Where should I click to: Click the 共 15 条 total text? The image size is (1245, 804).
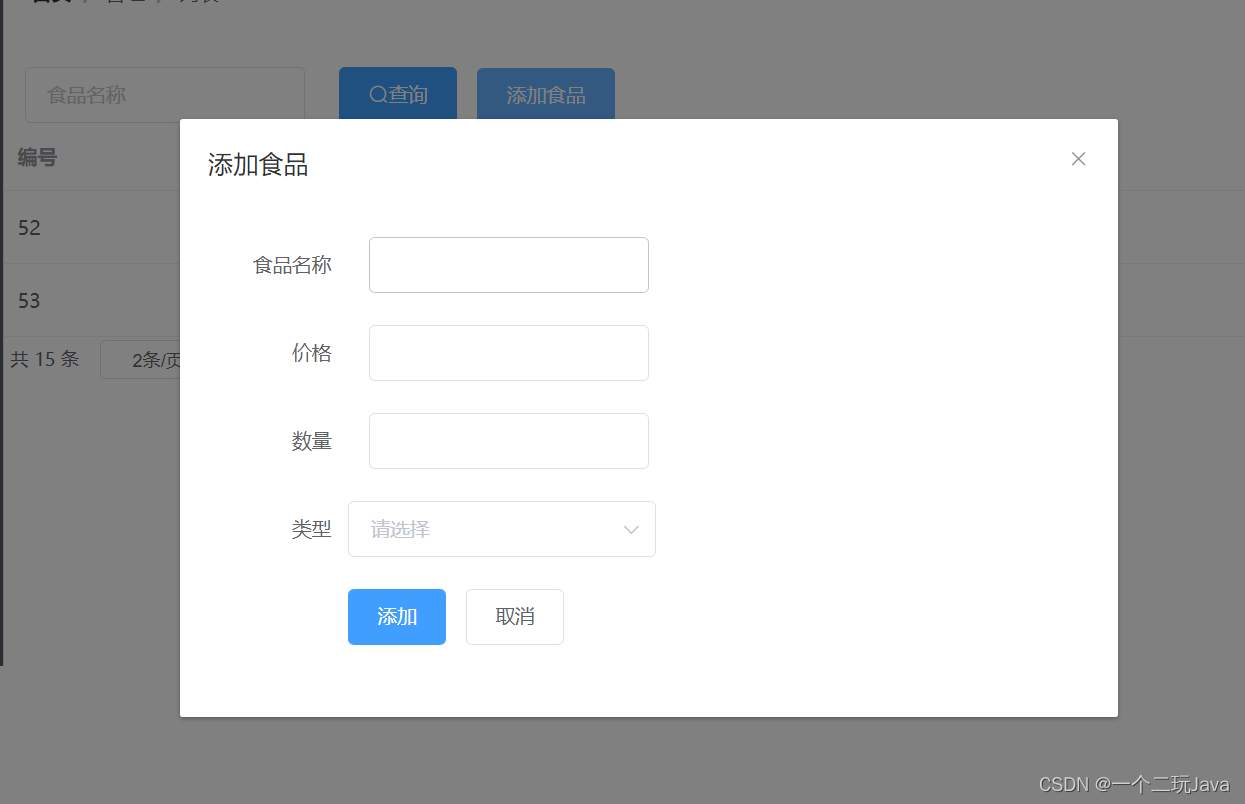pyautogui.click(x=44, y=359)
